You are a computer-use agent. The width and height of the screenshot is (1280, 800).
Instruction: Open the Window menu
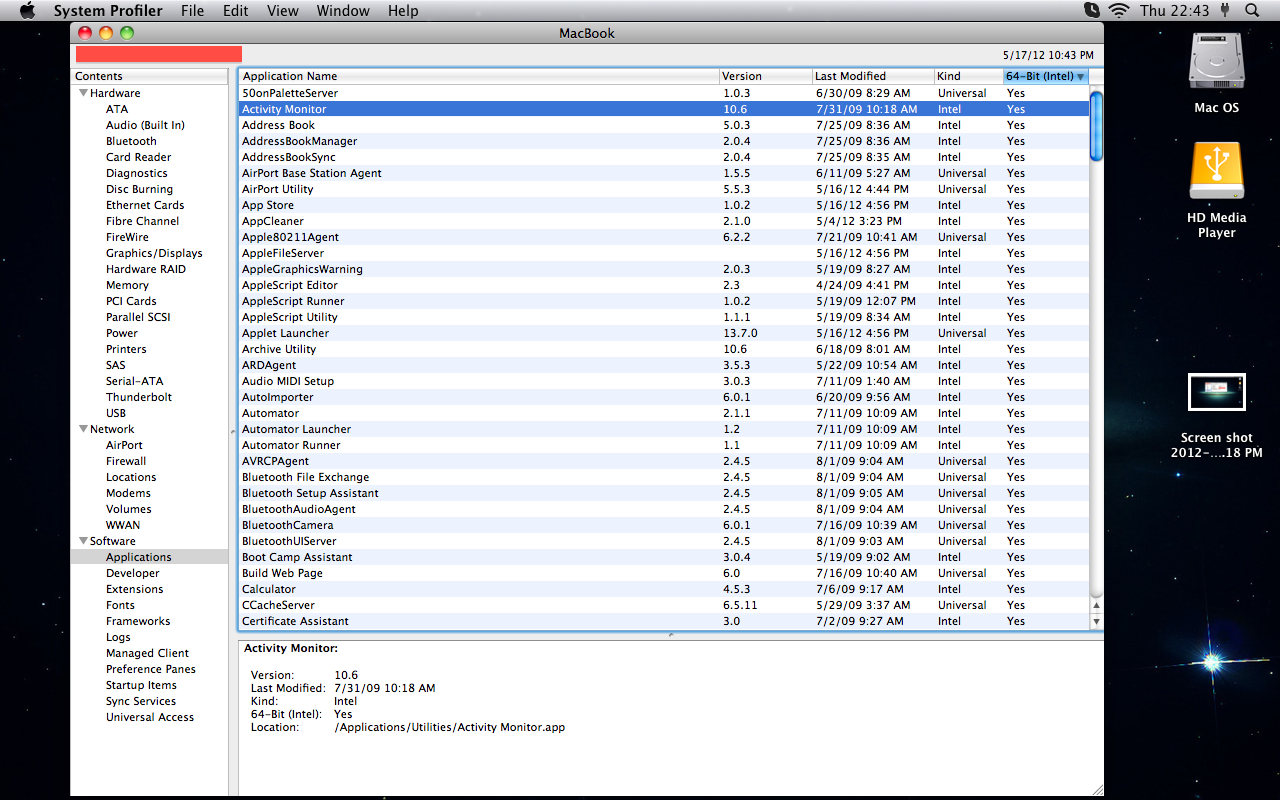tap(342, 10)
